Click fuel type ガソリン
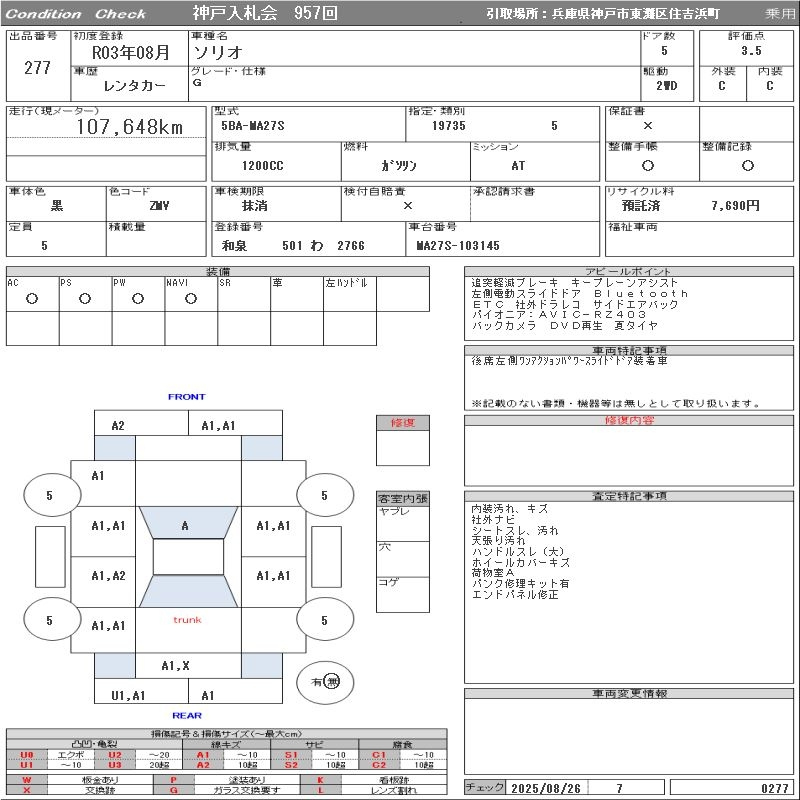This screenshot has width=800, height=800. pyautogui.click(x=398, y=166)
